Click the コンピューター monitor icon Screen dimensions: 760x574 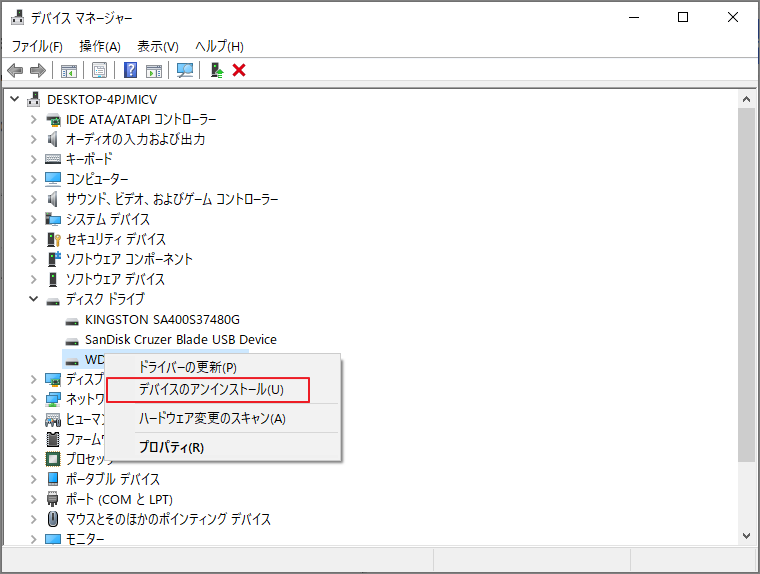(x=53, y=179)
